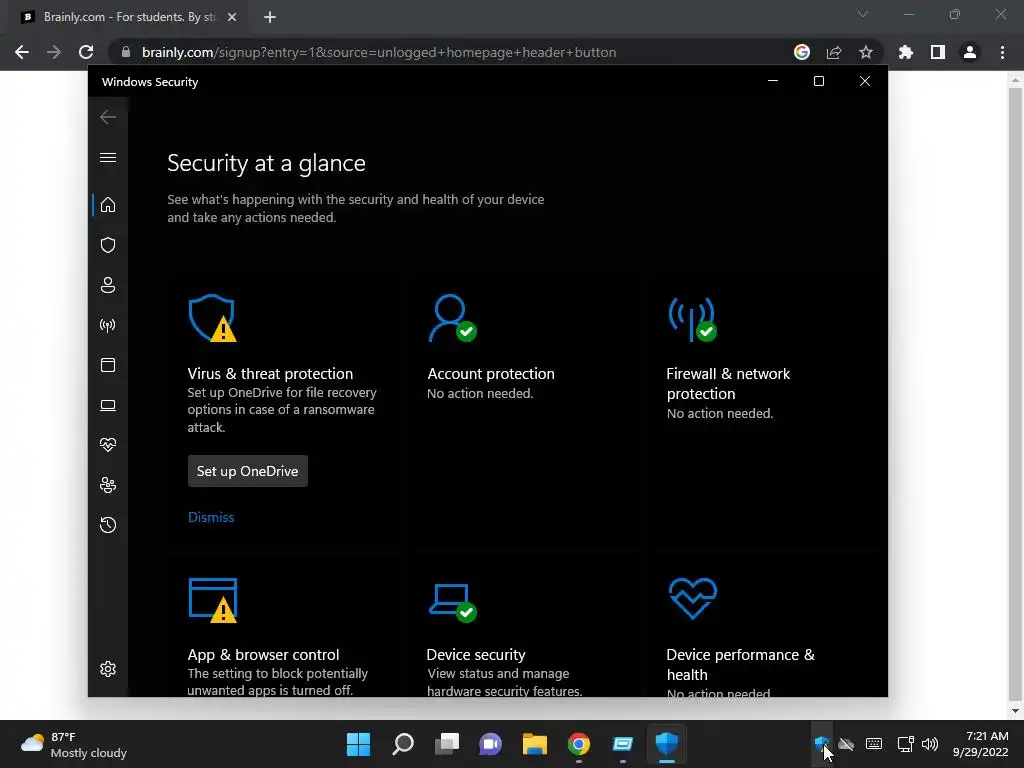Image resolution: width=1024 pixels, height=768 pixels.
Task: Switch to Chrome on the taskbar
Action: tap(579, 744)
